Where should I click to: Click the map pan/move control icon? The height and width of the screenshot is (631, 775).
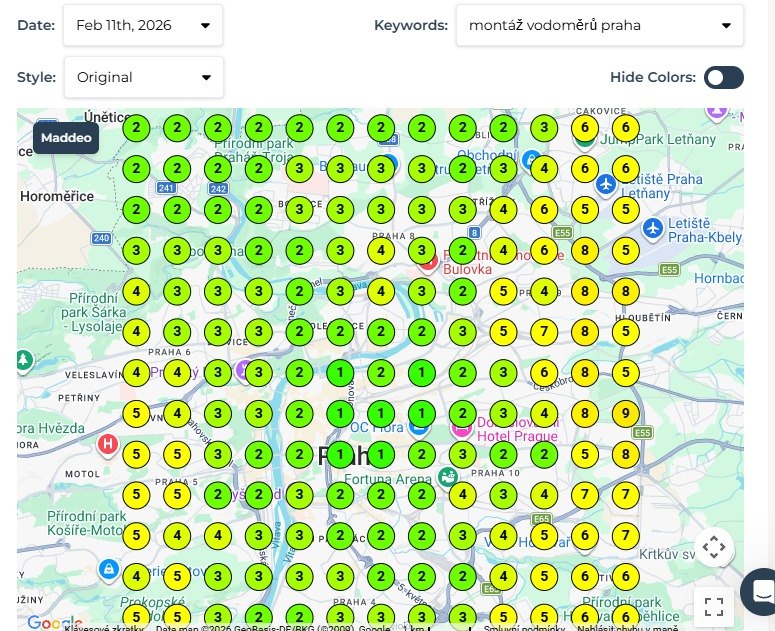coord(714,547)
